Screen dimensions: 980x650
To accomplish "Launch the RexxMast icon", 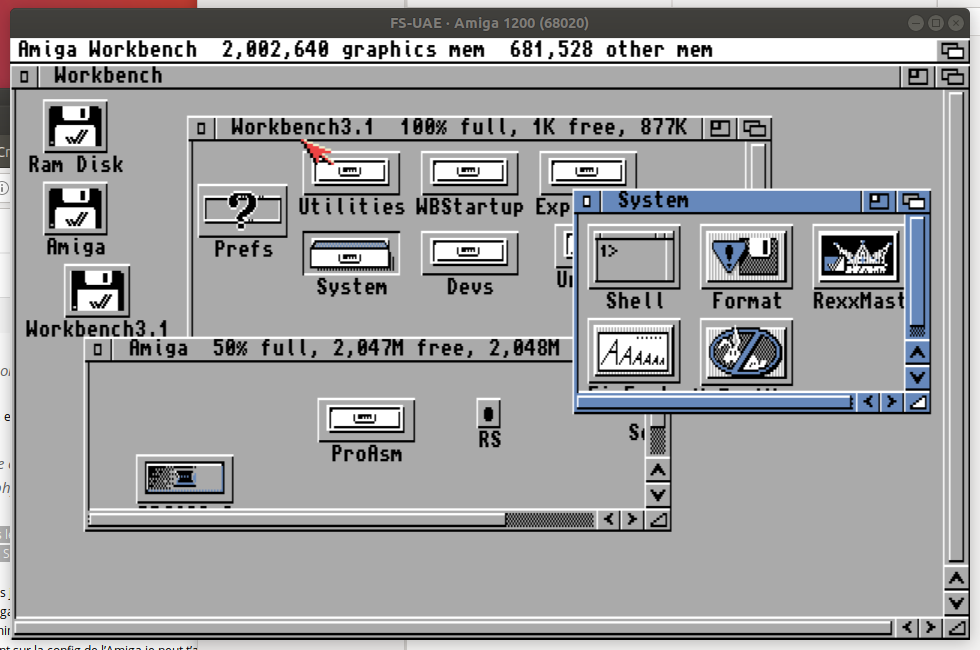I will (x=859, y=257).
